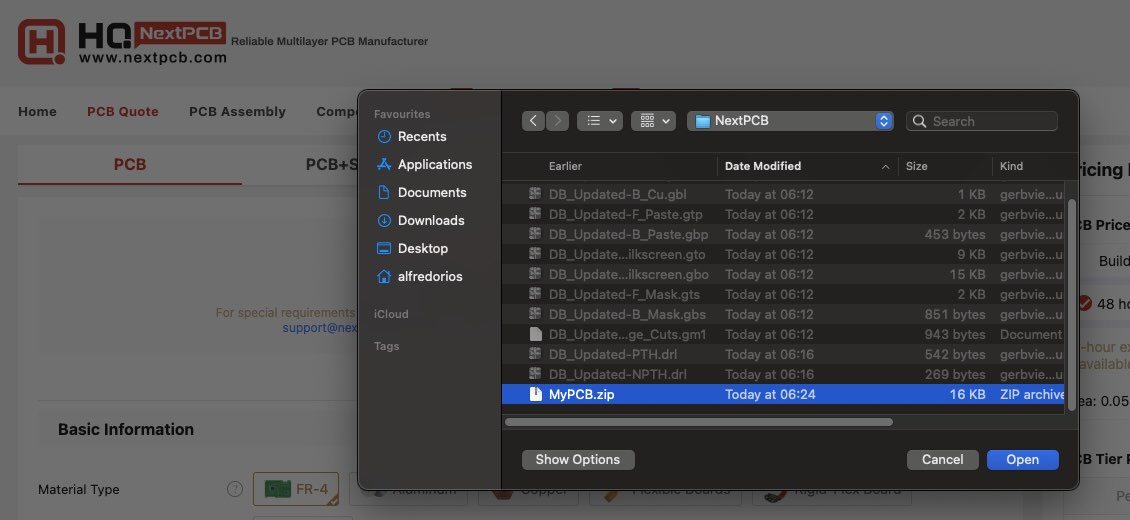The height and width of the screenshot is (520, 1130).
Task: Sort by the Date Modified column header
Action: click(x=762, y=166)
